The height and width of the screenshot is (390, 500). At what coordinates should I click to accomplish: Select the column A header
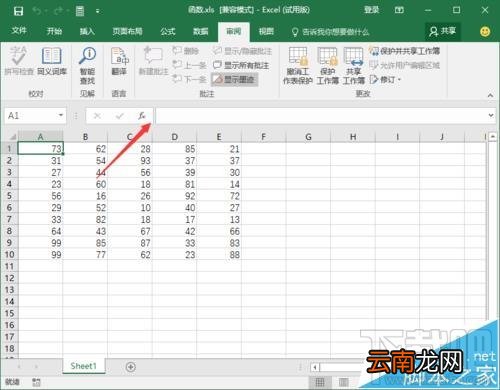tap(40, 137)
